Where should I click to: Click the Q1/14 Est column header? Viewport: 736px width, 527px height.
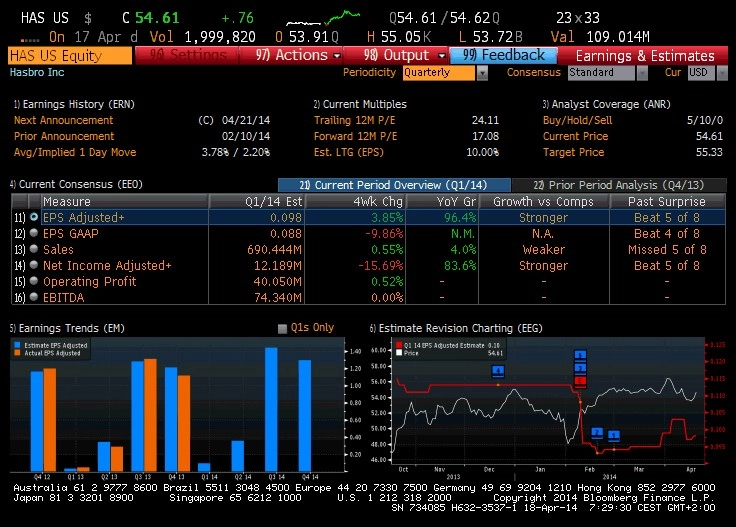(257, 202)
